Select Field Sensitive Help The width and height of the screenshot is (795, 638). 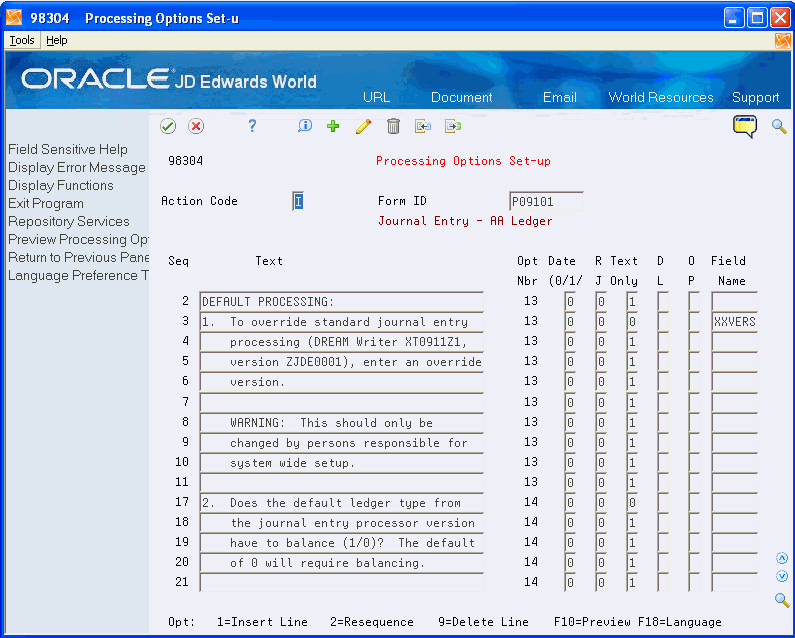click(68, 150)
